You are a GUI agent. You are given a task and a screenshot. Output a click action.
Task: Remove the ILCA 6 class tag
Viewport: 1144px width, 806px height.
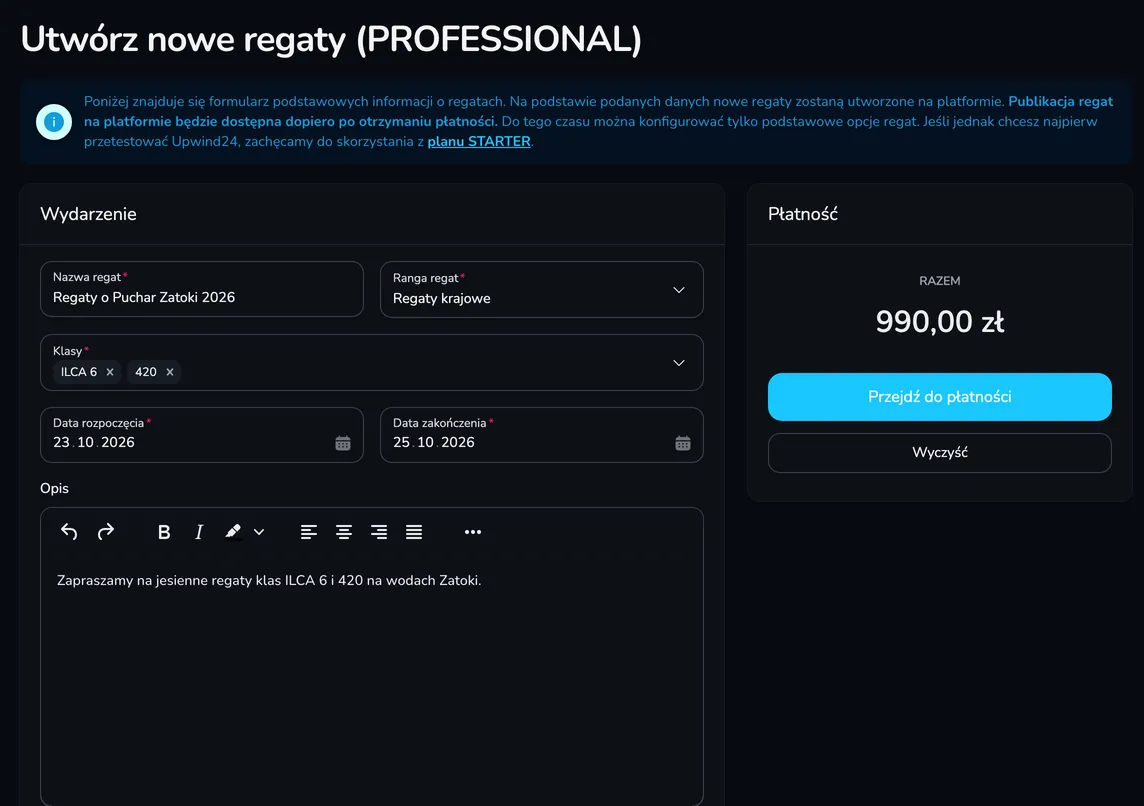tap(110, 372)
